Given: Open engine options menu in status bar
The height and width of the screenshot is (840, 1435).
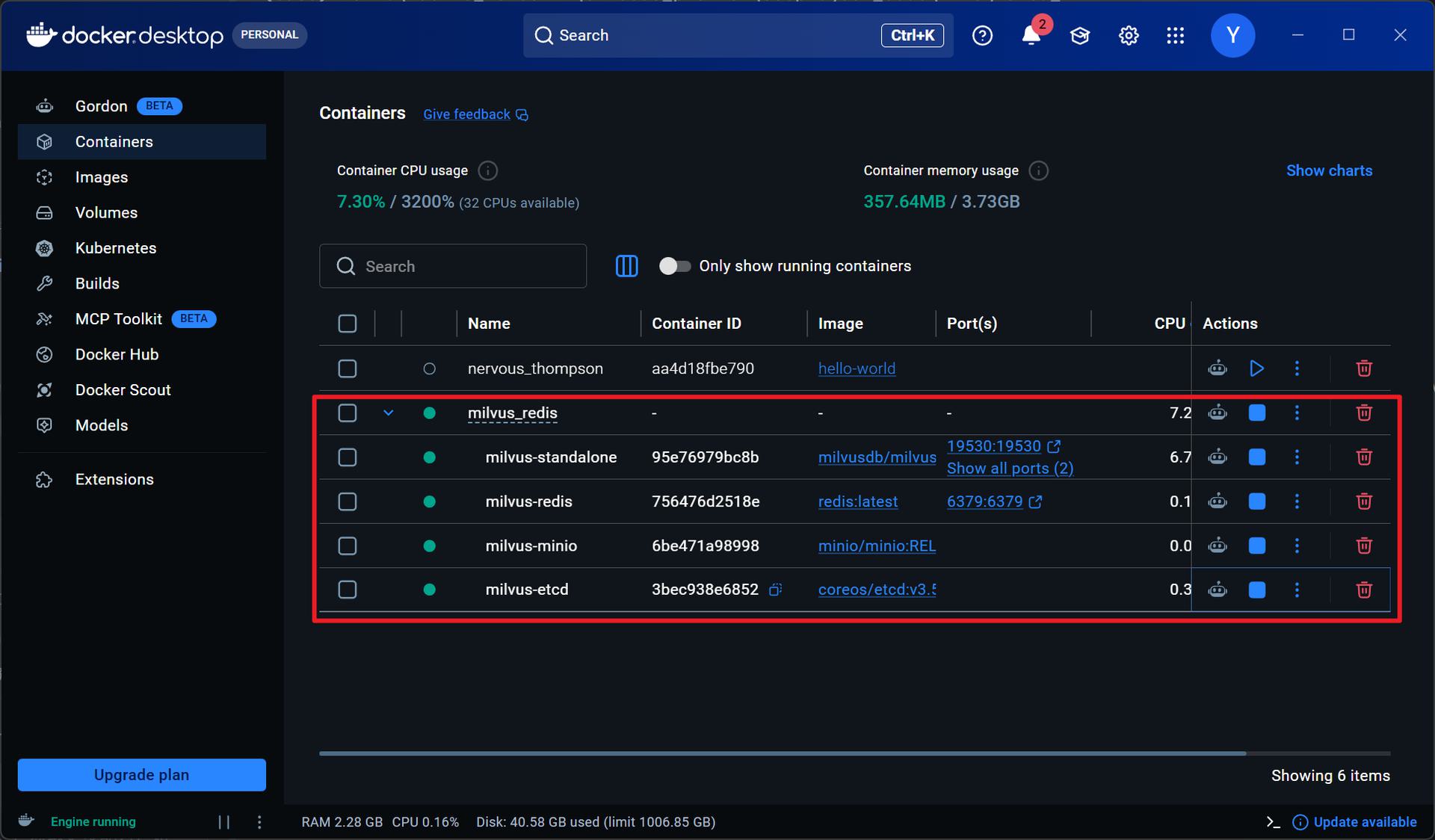Looking at the screenshot, I should pos(259,822).
